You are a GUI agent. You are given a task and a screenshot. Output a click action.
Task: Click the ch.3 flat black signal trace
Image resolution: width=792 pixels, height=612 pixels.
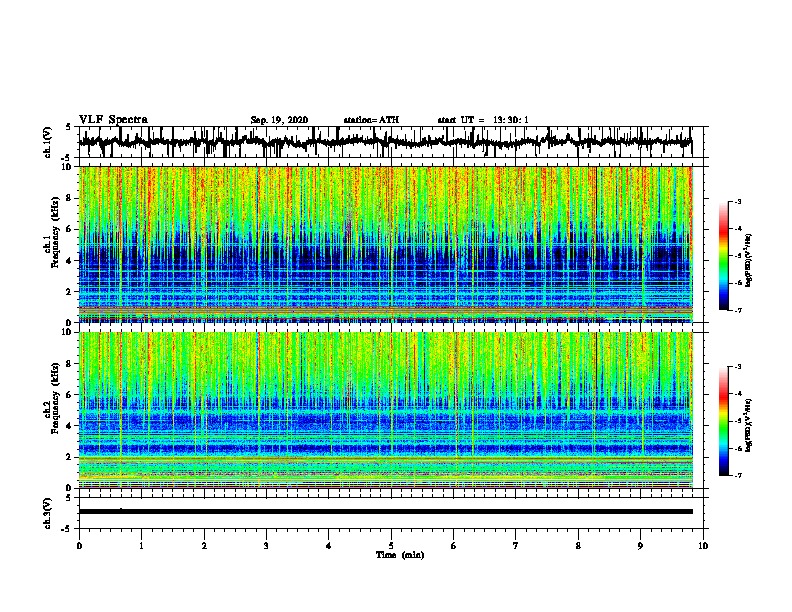386,512
